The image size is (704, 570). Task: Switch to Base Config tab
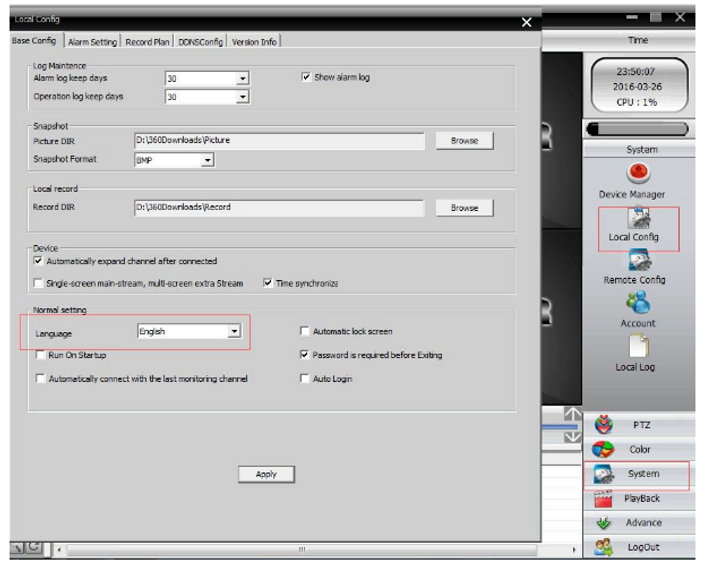click(x=34, y=41)
